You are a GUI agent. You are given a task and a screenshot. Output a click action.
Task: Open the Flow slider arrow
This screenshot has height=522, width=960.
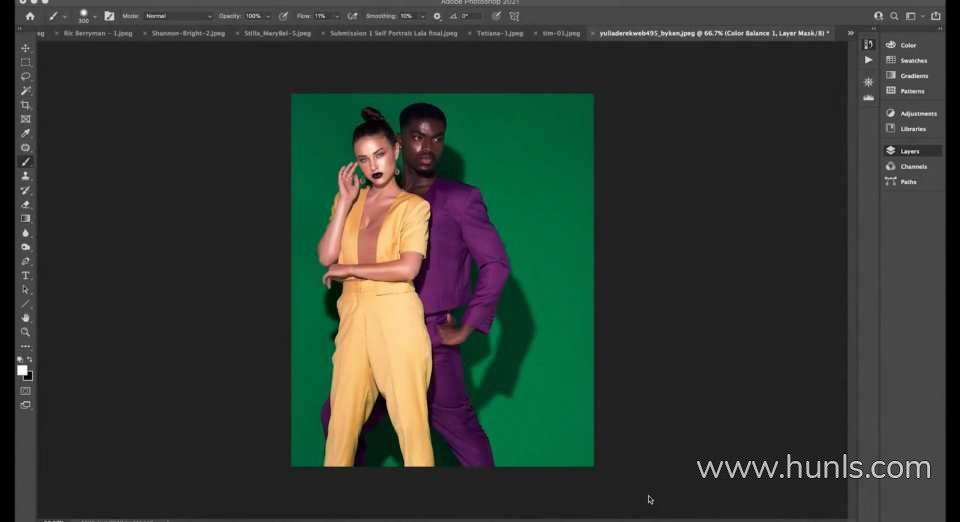point(337,16)
